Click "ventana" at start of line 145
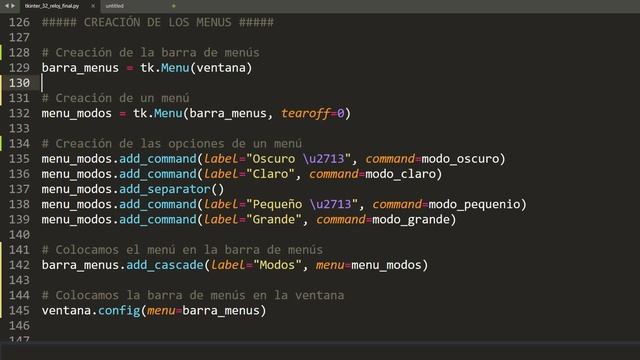This screenshot has width=640, height=360. pyautogui.click(x=66, y=311)
